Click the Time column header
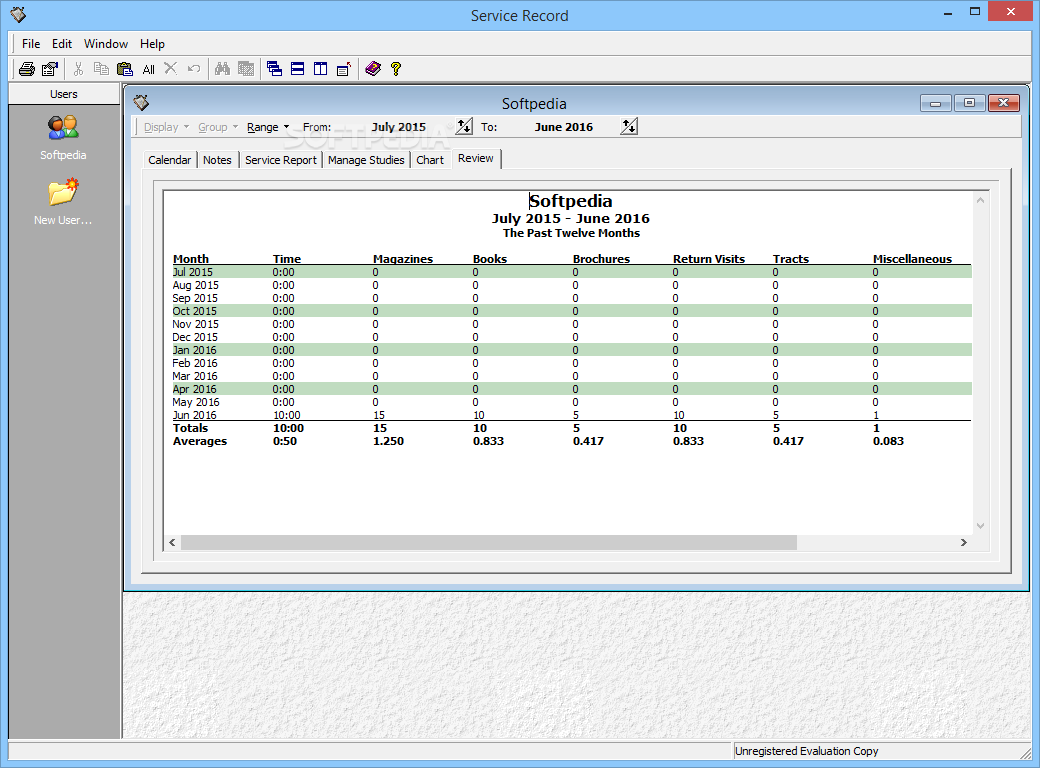 (287, 259)
